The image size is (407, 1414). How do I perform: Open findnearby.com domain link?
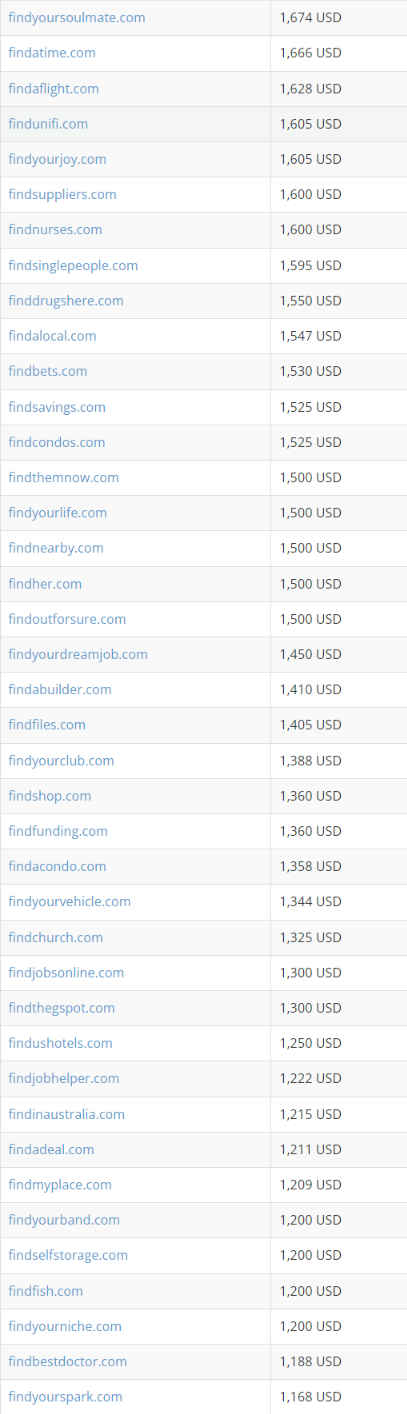[x=55, y=548]
